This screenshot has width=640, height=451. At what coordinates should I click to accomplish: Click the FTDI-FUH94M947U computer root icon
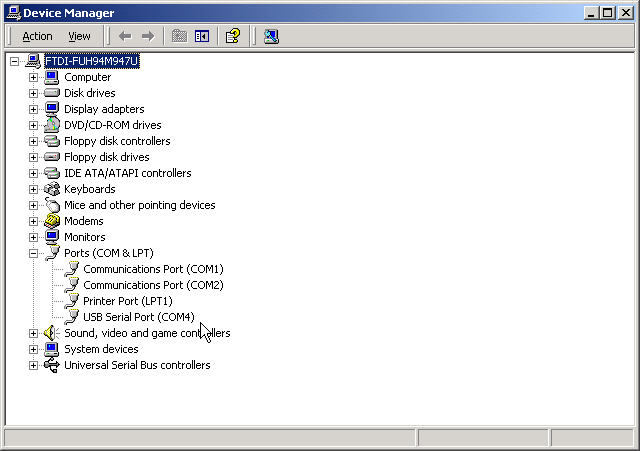pyautogui.click(x=33, y=61)
